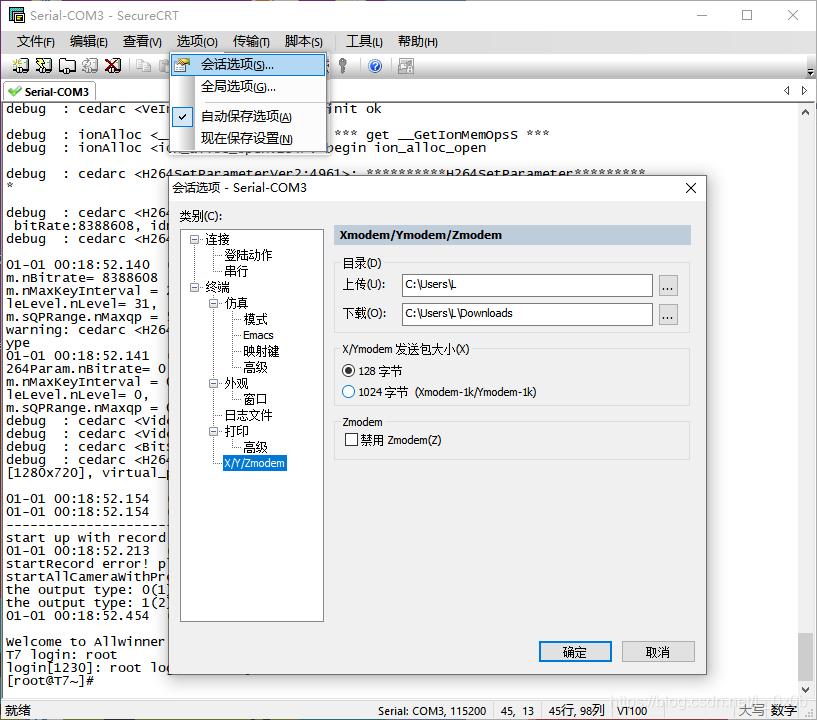Click the terminal vertical scrollbar thumb

pos(806,656)
